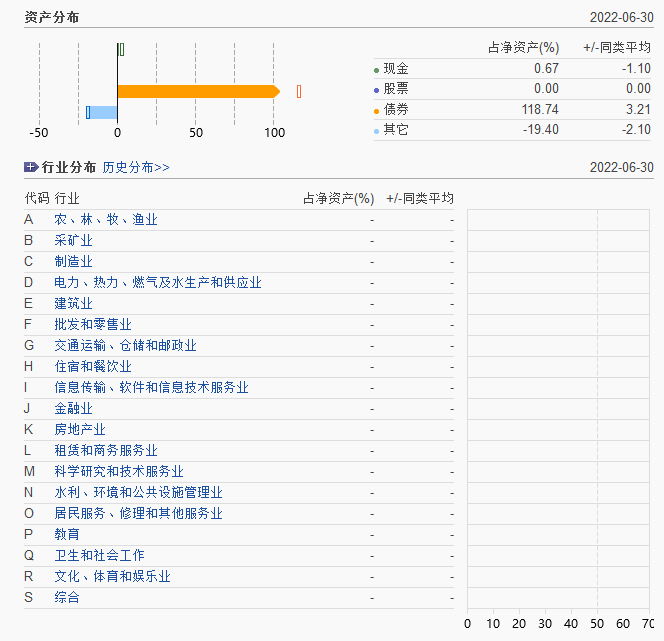Open the 卫生和社会工作 industry link
Screen dimensions: 664x641
click(99, 555)
